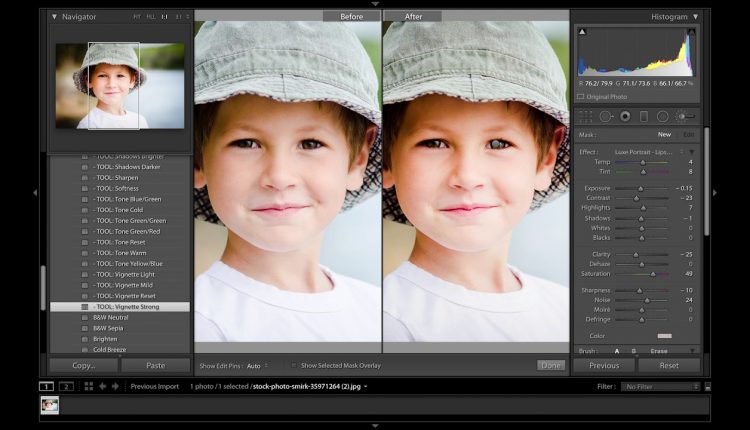Select the Adjustment Brush tool icon
750x430 pixels.
click(684, 116)
